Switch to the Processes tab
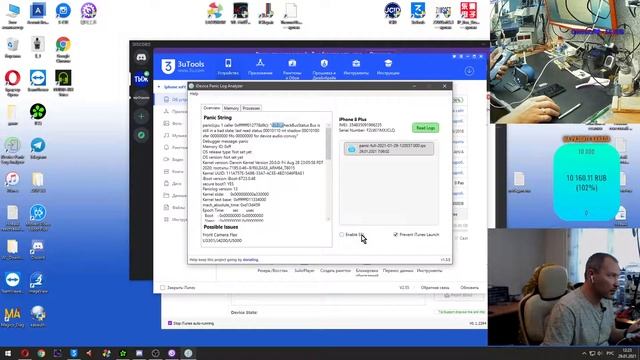 [x=251, y=108]
